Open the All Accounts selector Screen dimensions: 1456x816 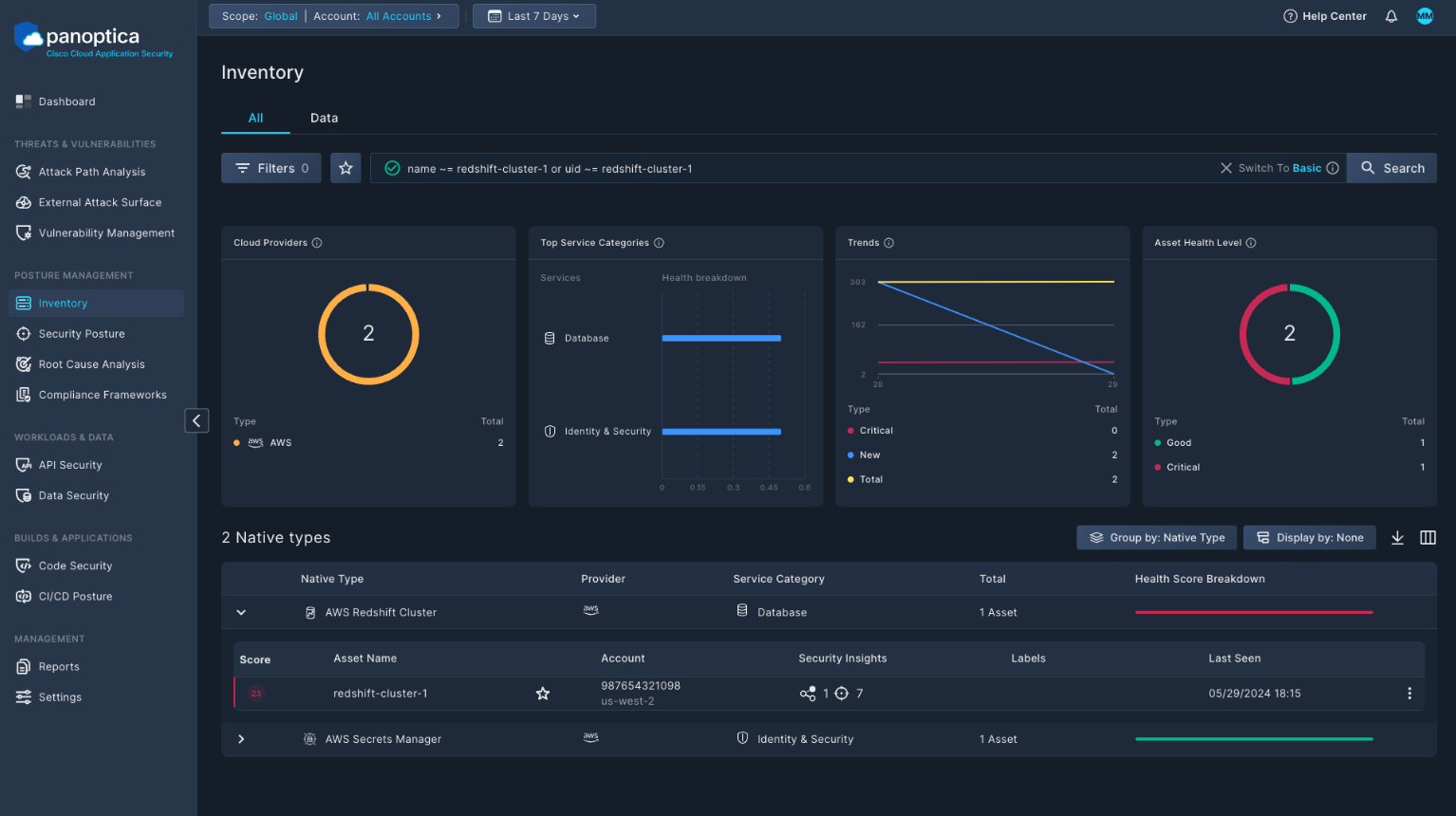[403, 16]
